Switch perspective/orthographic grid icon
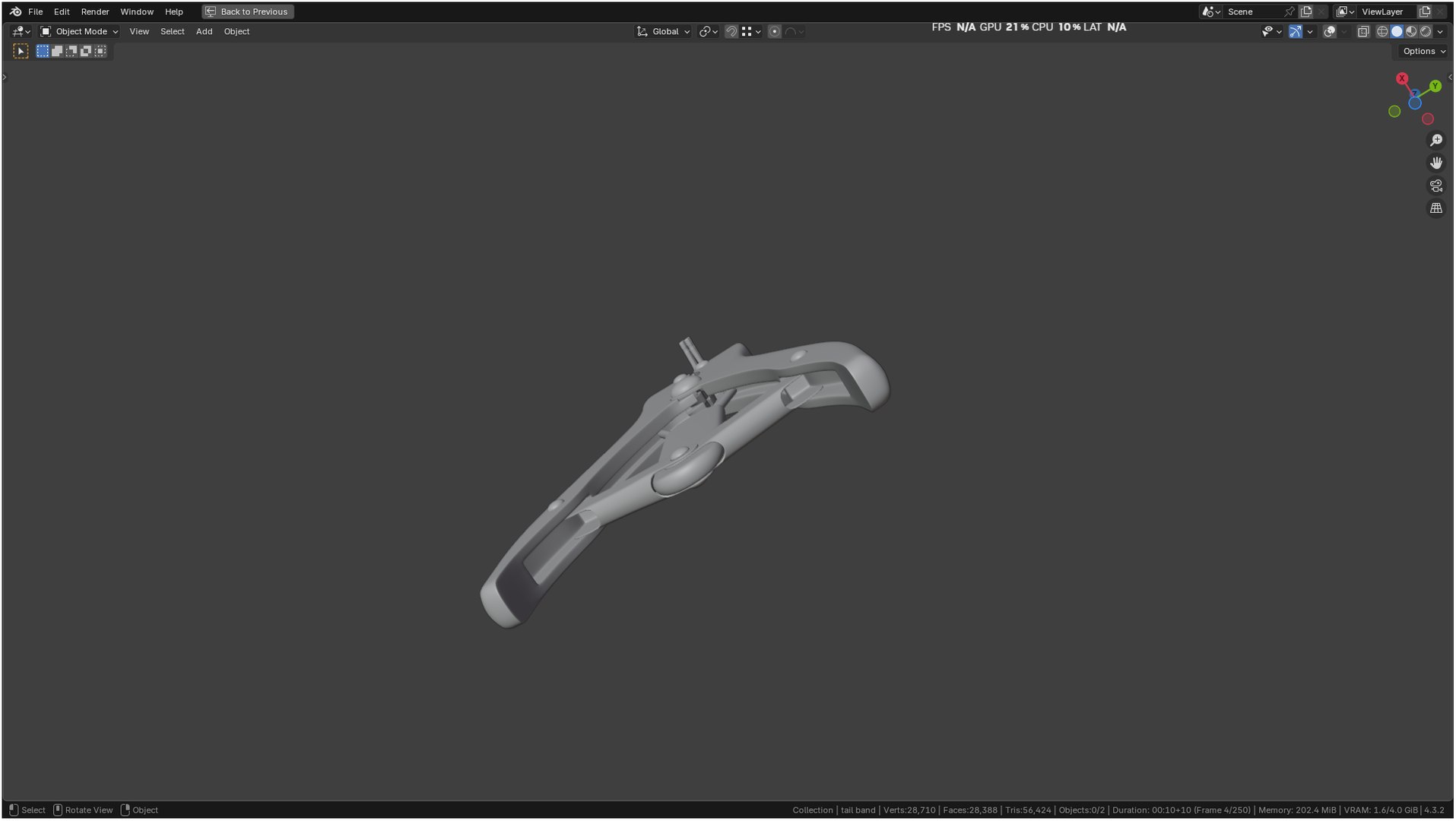 pos(1436,208)
